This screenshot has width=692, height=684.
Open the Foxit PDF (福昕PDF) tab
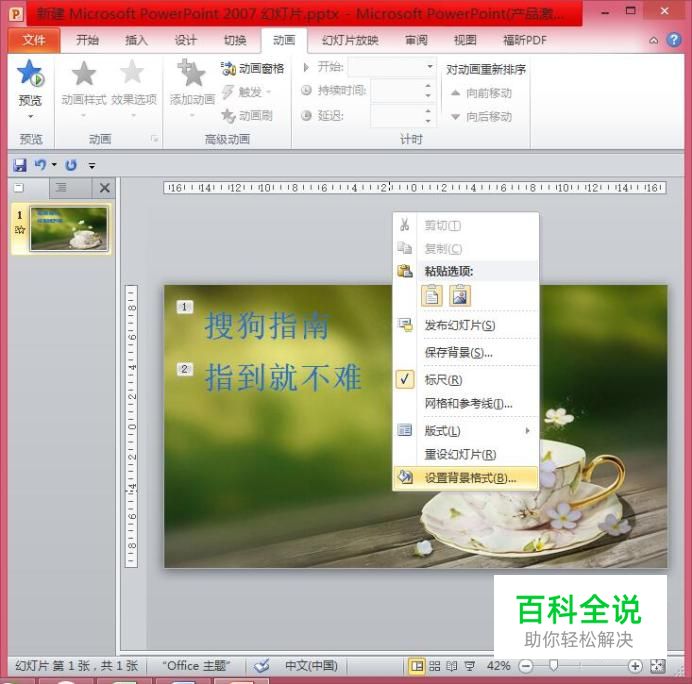tap(525, 41)
